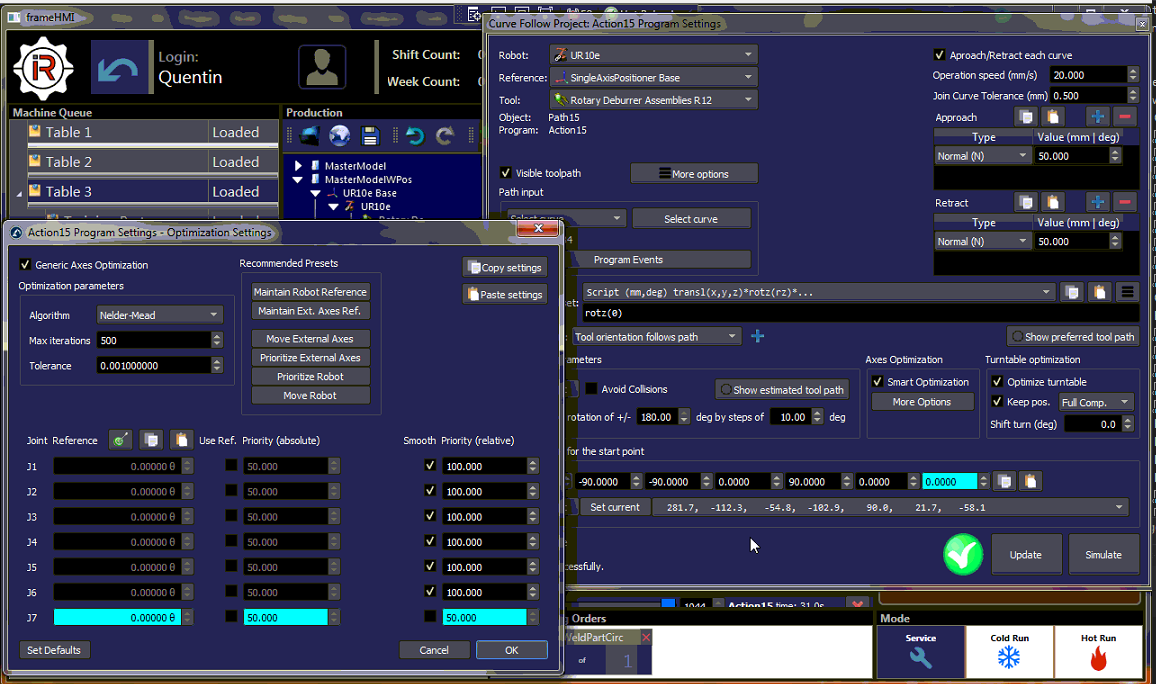Open the Algorithm Nelder-Mead dropdown
Viewport: 1156px width, 684px height.
coord(160,315)
